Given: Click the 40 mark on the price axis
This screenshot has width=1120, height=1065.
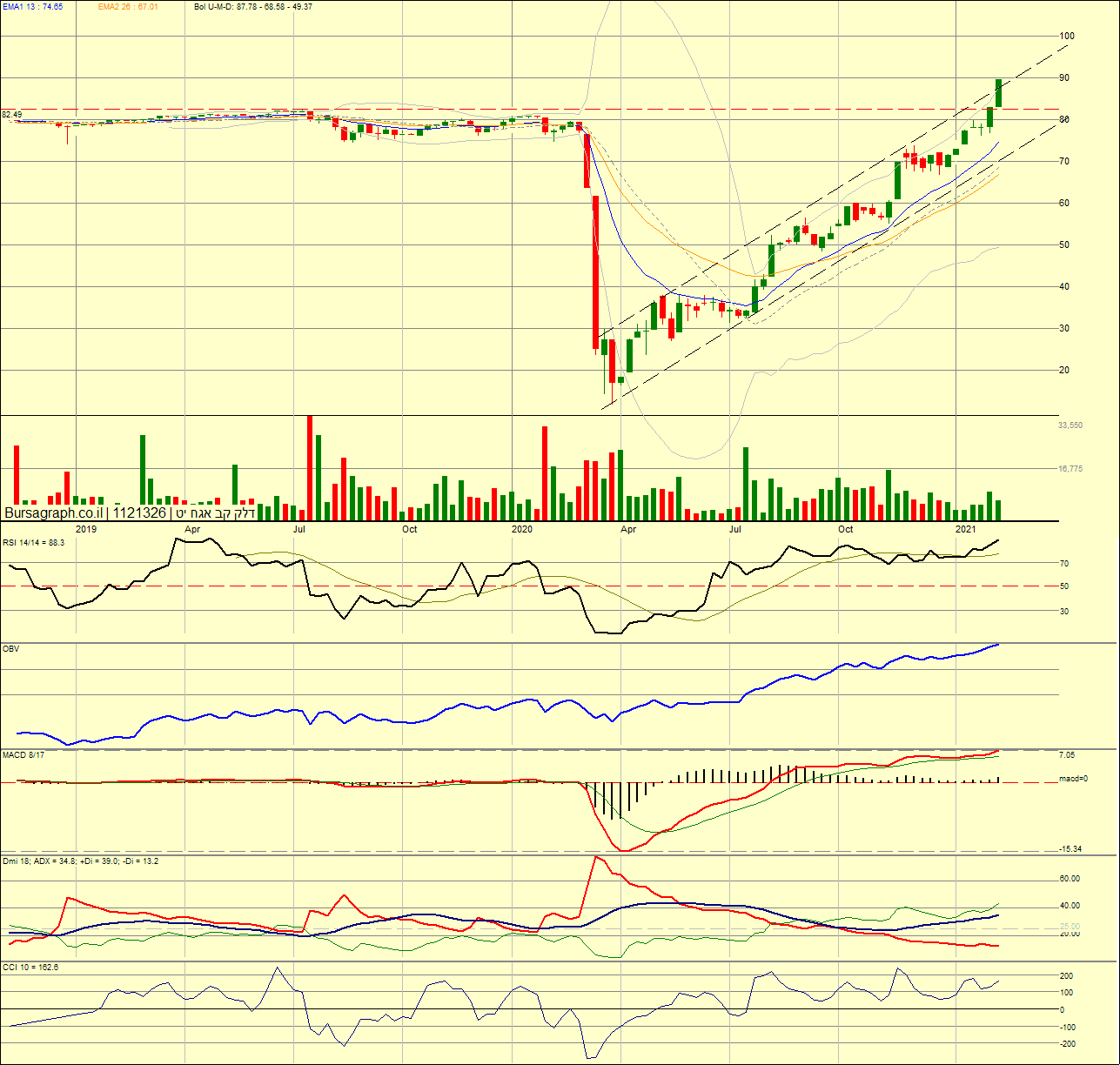Looking at the screenshot, I should [1064, 287].
